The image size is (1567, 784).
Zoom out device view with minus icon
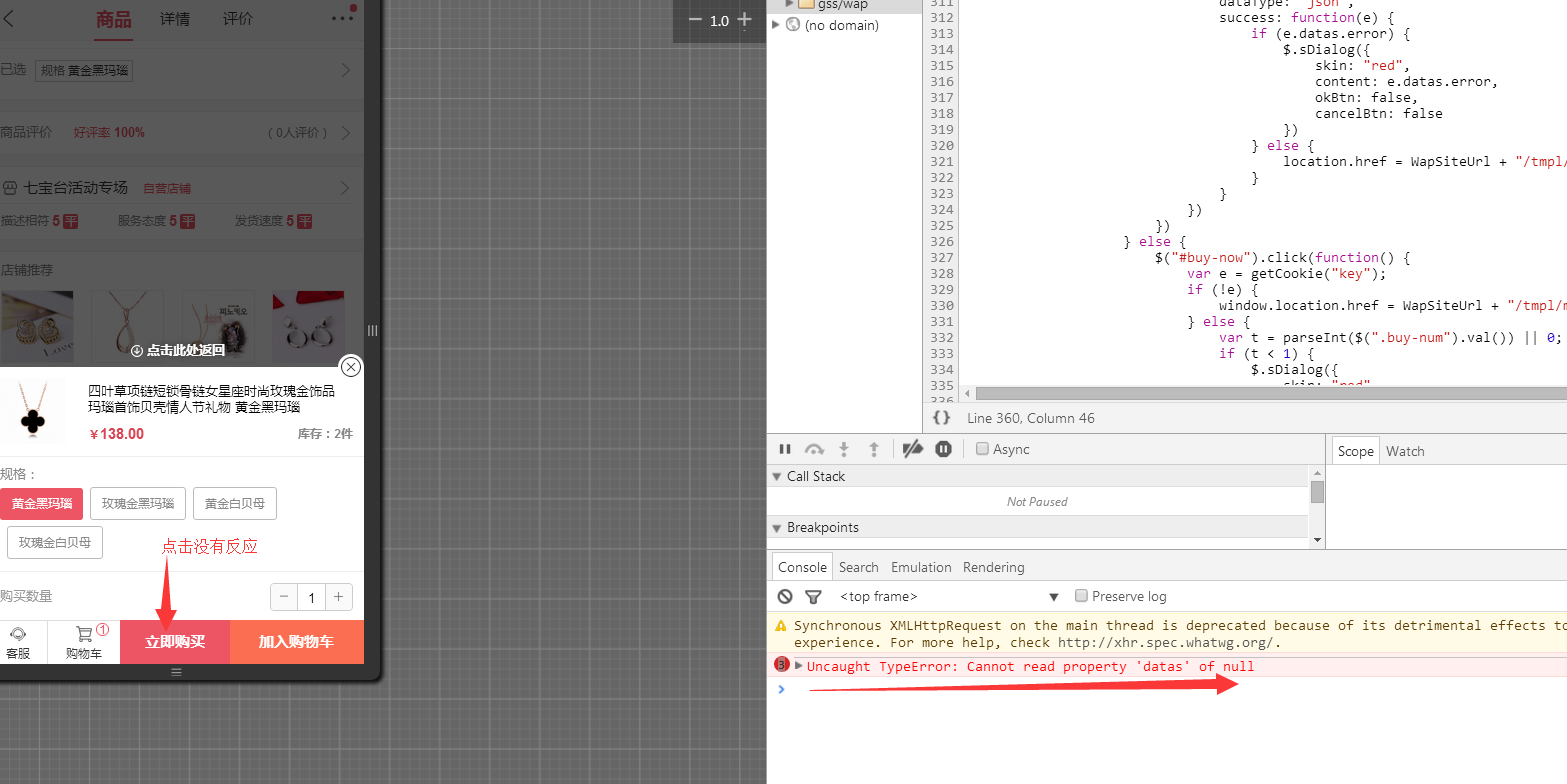[x=695, y=20]
